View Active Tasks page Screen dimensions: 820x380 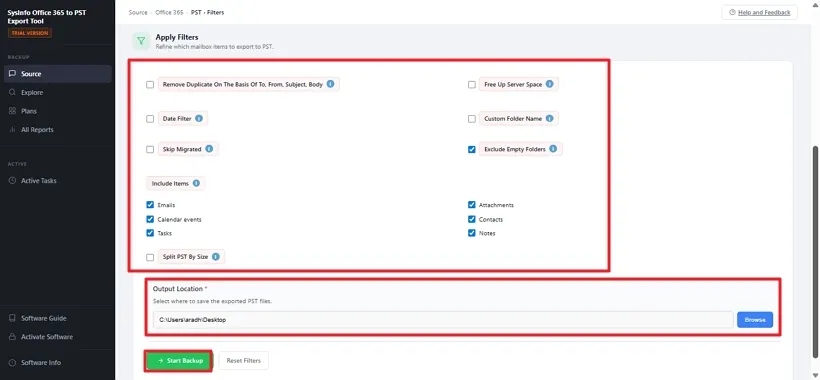[x=58, y=180]
